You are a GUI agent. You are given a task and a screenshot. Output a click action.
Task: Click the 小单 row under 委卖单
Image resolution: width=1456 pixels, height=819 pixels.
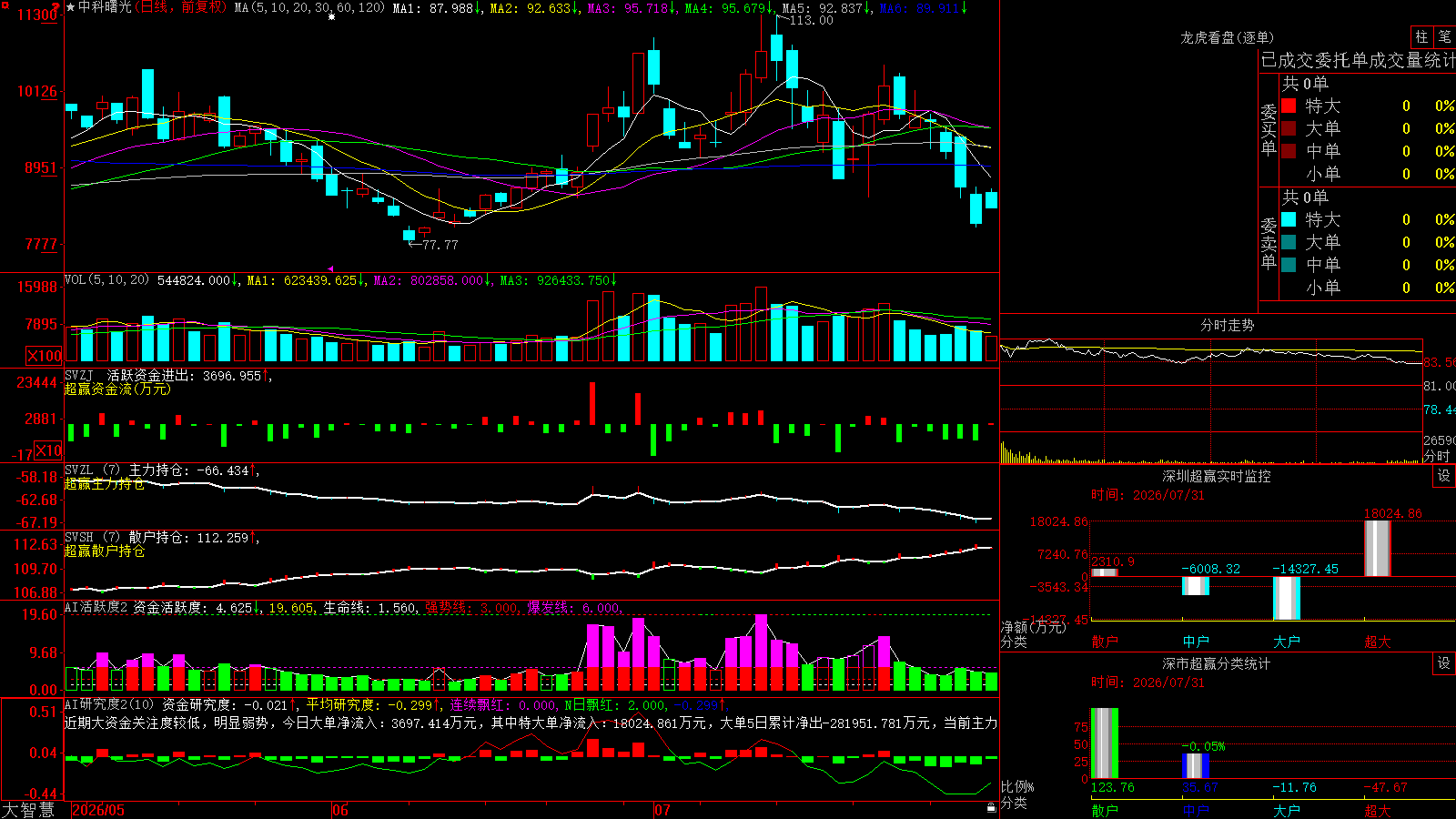(x=1368, y=288)
